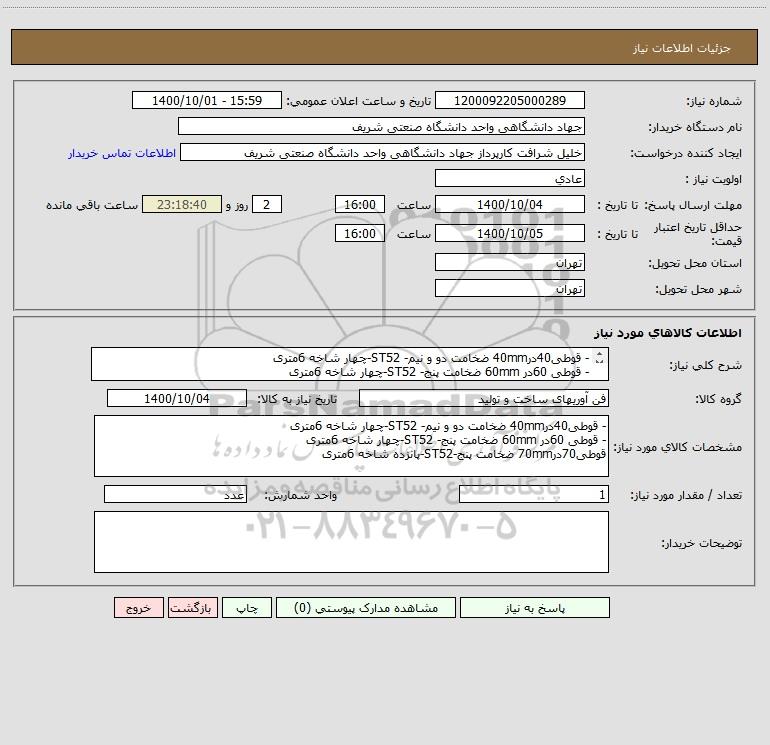
Task: Click the price validity date 1400/10/05
Action: pos(510,233)
